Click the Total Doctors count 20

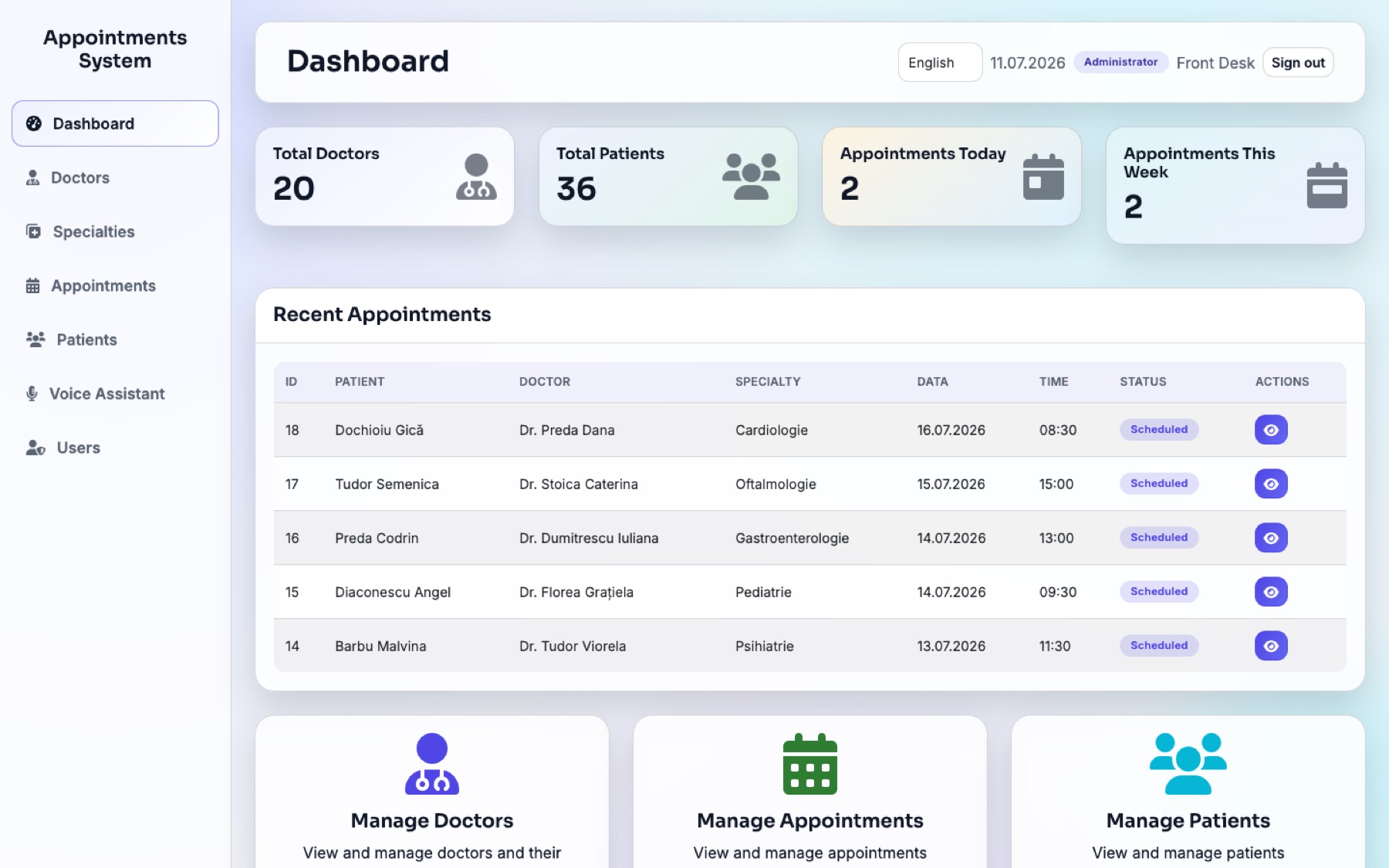click(294, 189)
